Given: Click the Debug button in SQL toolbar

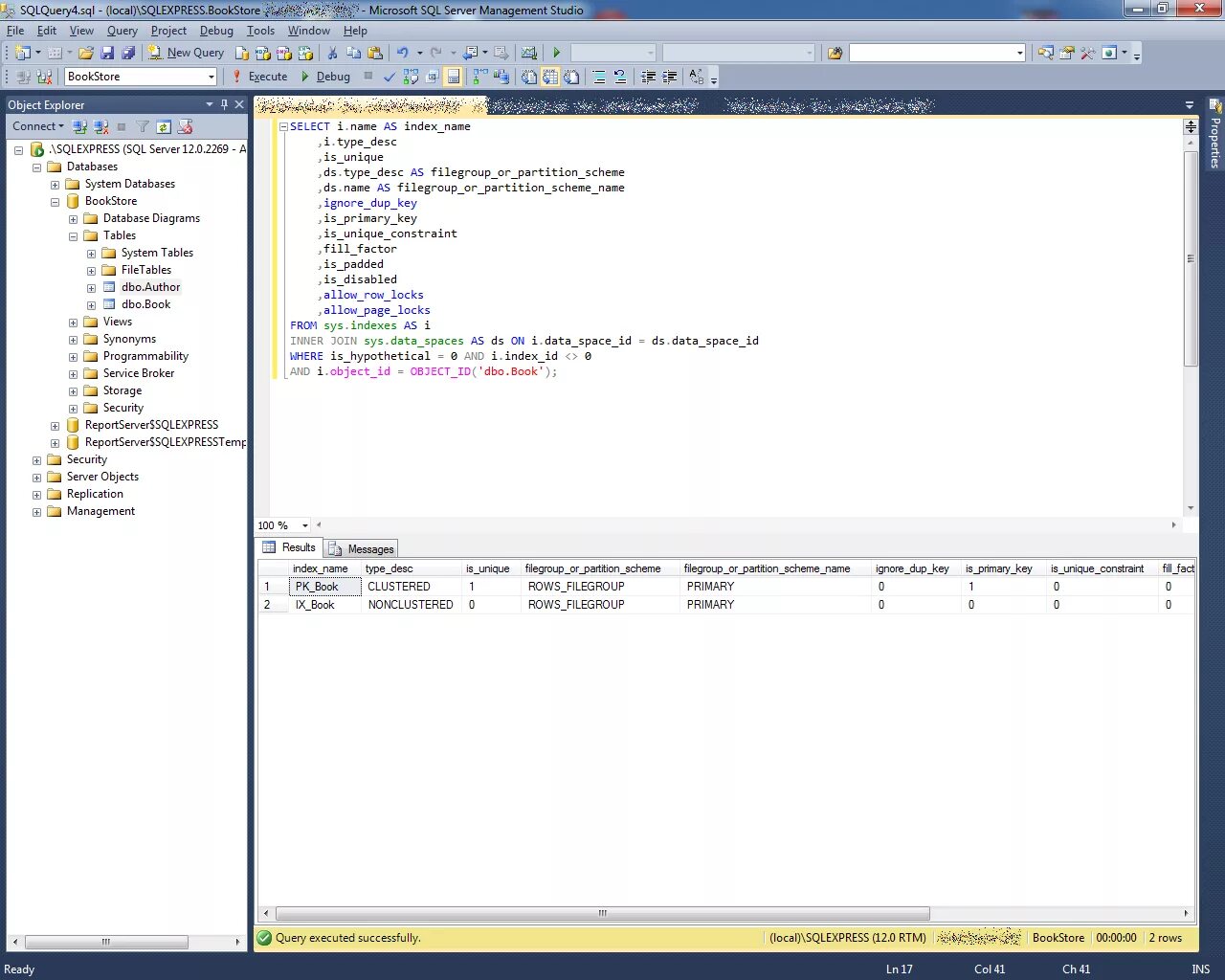Looking at the screenshot, I should [x=325, y=77].
